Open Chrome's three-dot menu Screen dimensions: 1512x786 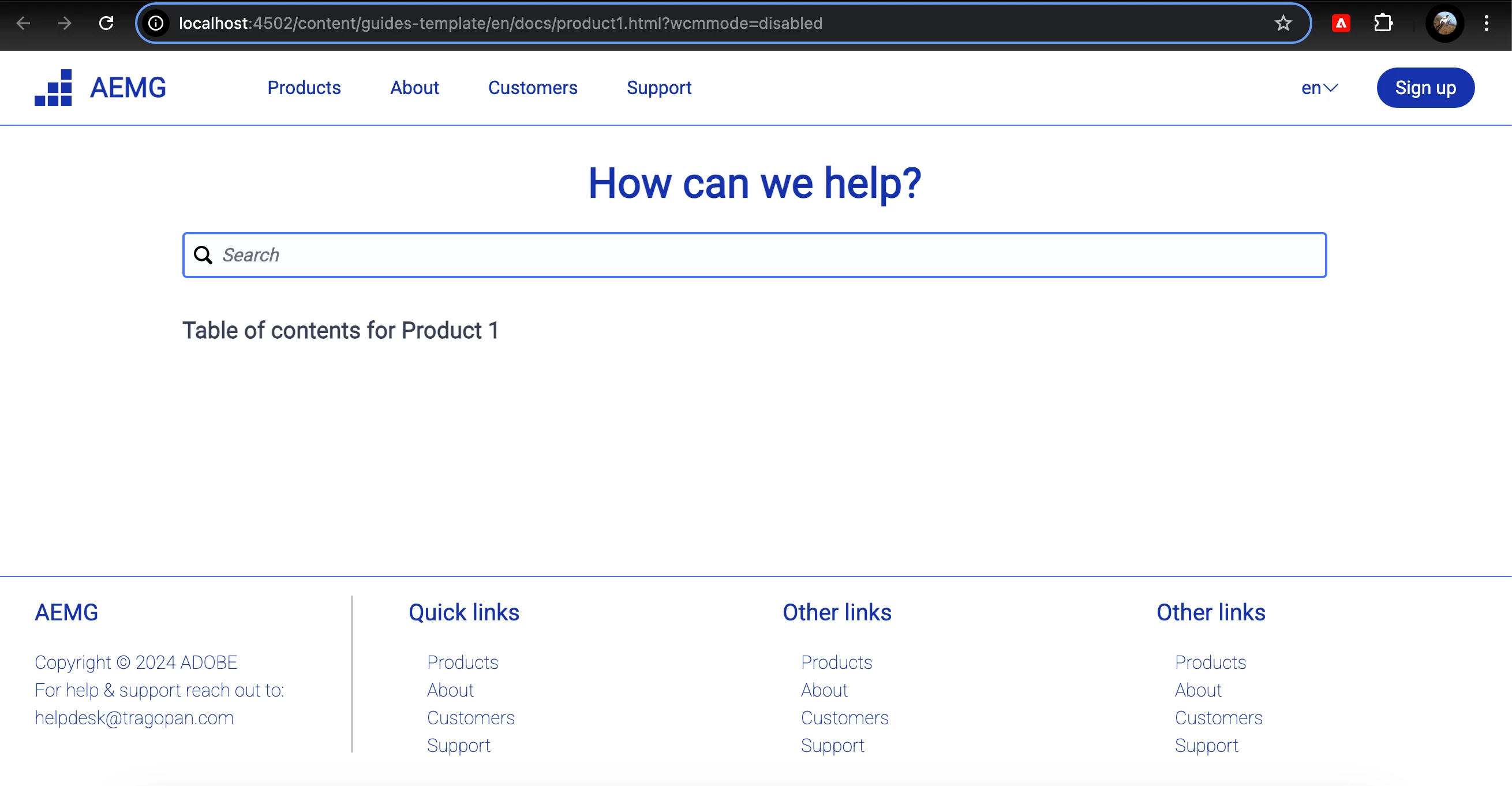[x=1486, y=23]
